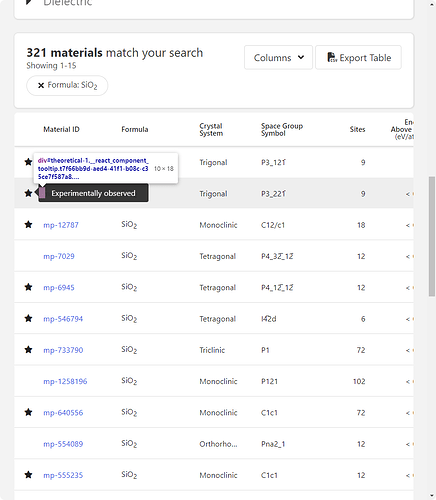Click the star icon beside mp-555235
The height and width of the screenshot is (500, 436).
28,475
